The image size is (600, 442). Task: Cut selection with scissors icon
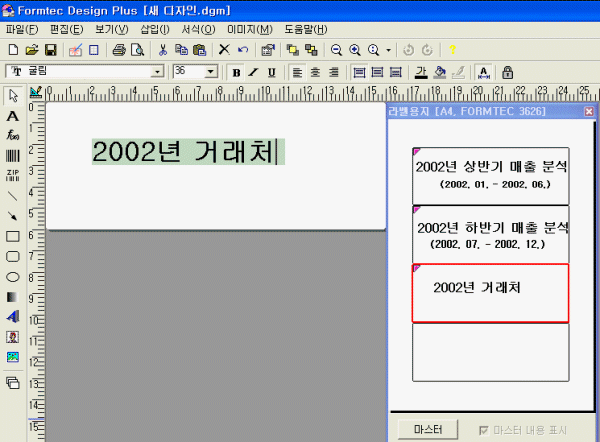click(163, 50)
